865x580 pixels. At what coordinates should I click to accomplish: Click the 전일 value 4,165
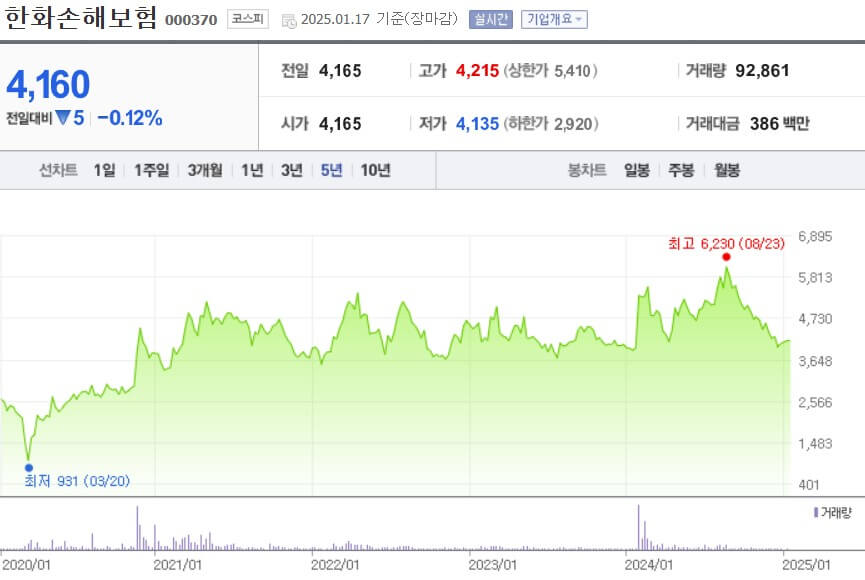point(340,71)
